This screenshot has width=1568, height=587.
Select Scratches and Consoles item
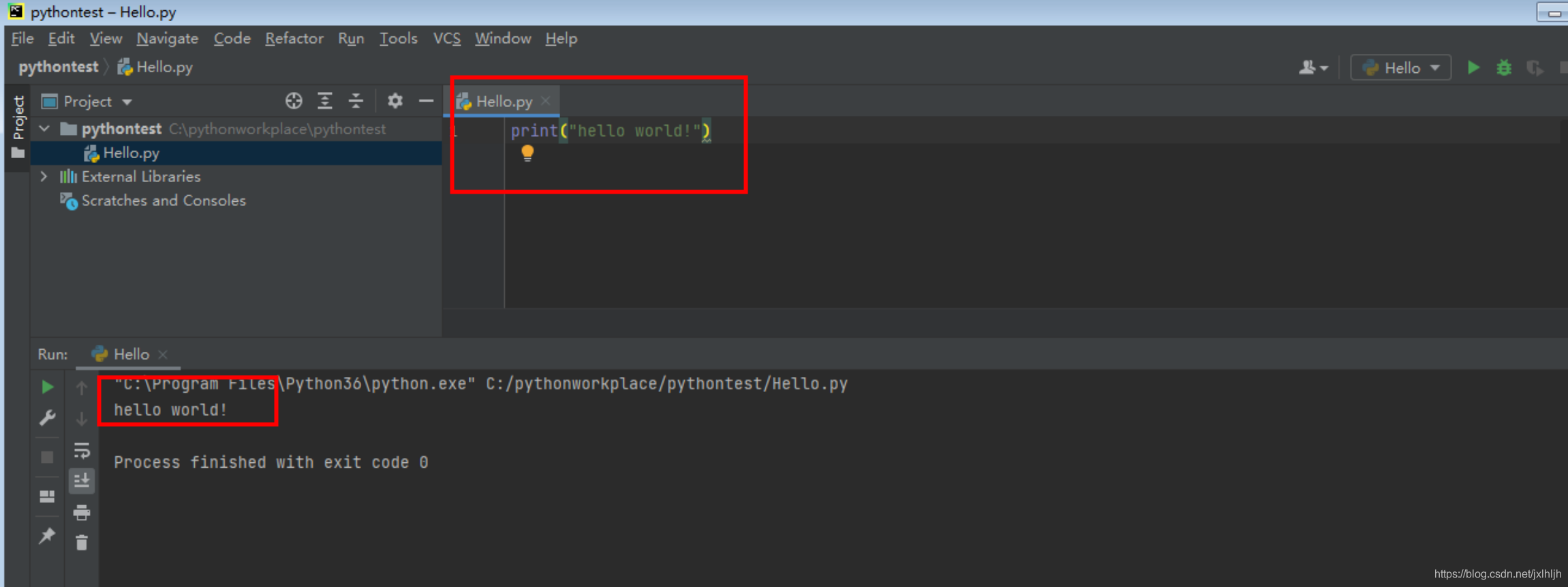(164, 200)
